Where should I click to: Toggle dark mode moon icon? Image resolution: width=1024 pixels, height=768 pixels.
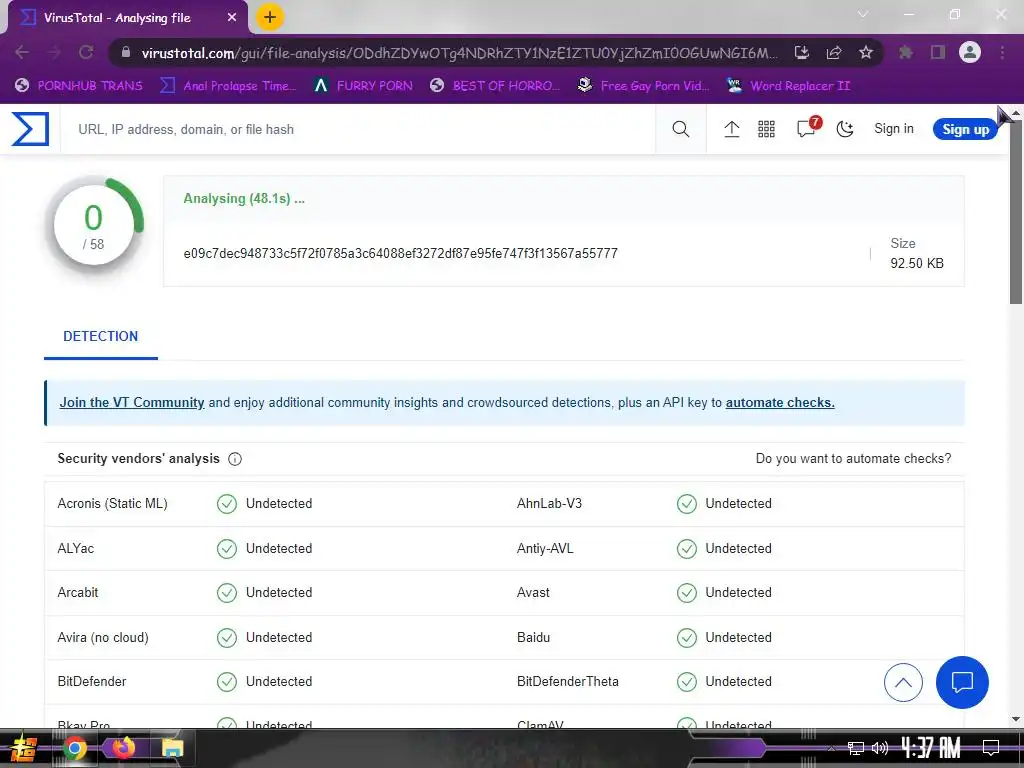[x=845, y=129]
